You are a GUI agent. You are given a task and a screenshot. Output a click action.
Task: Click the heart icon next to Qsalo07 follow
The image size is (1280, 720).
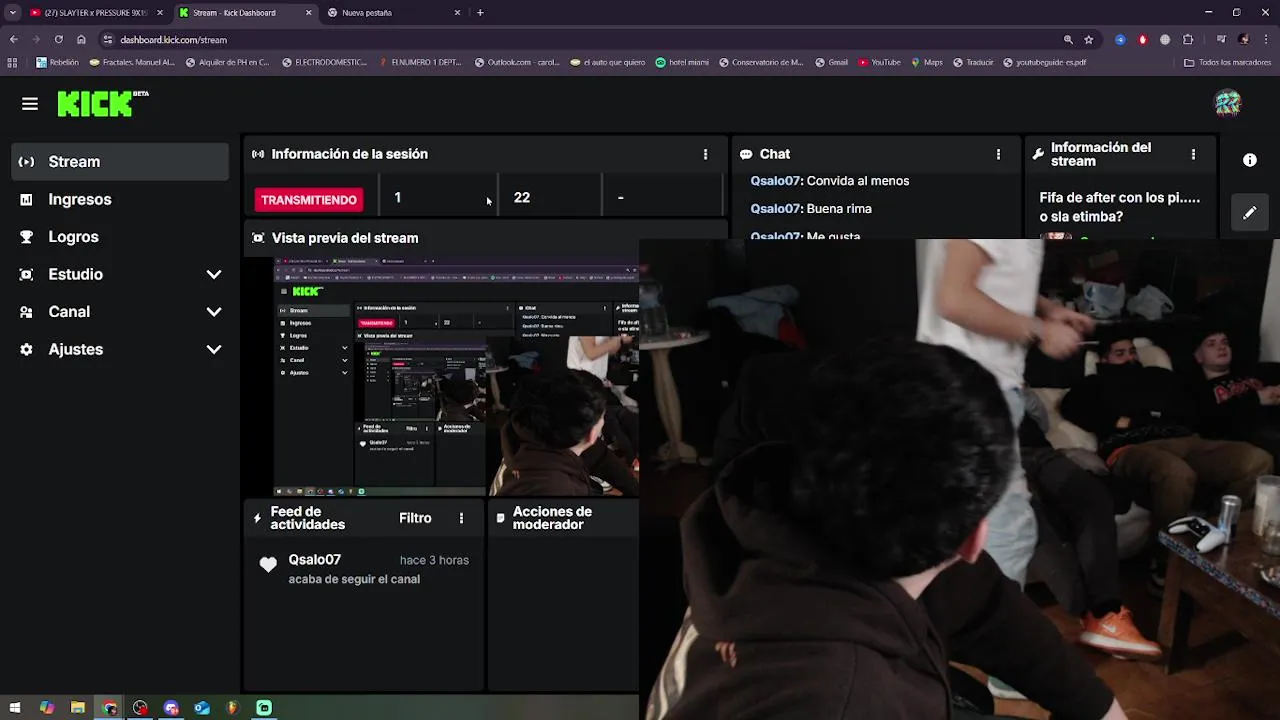(268, 565)
